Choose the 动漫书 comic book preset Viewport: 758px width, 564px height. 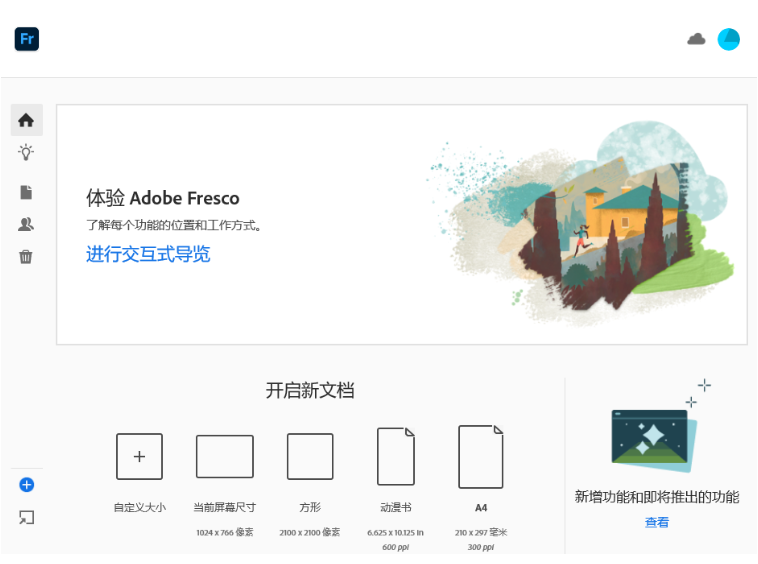[396, 456]
